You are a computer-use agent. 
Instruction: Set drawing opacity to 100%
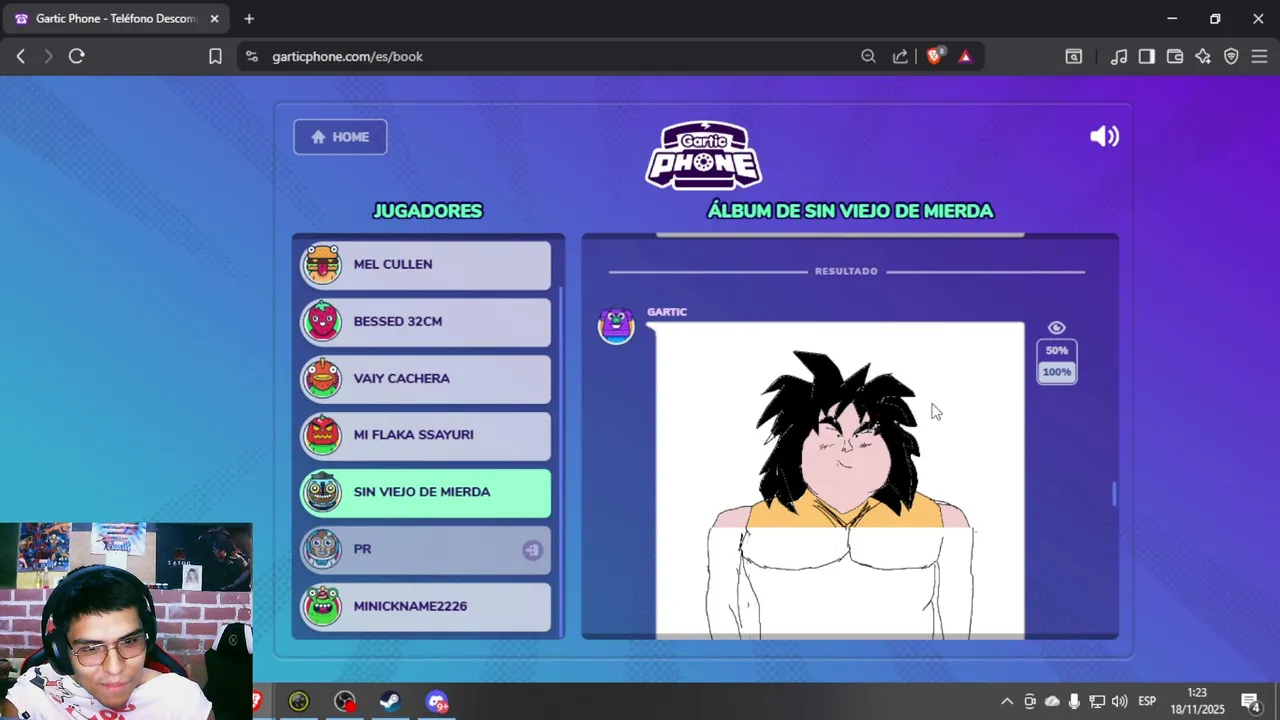(x=1056, y=372)
